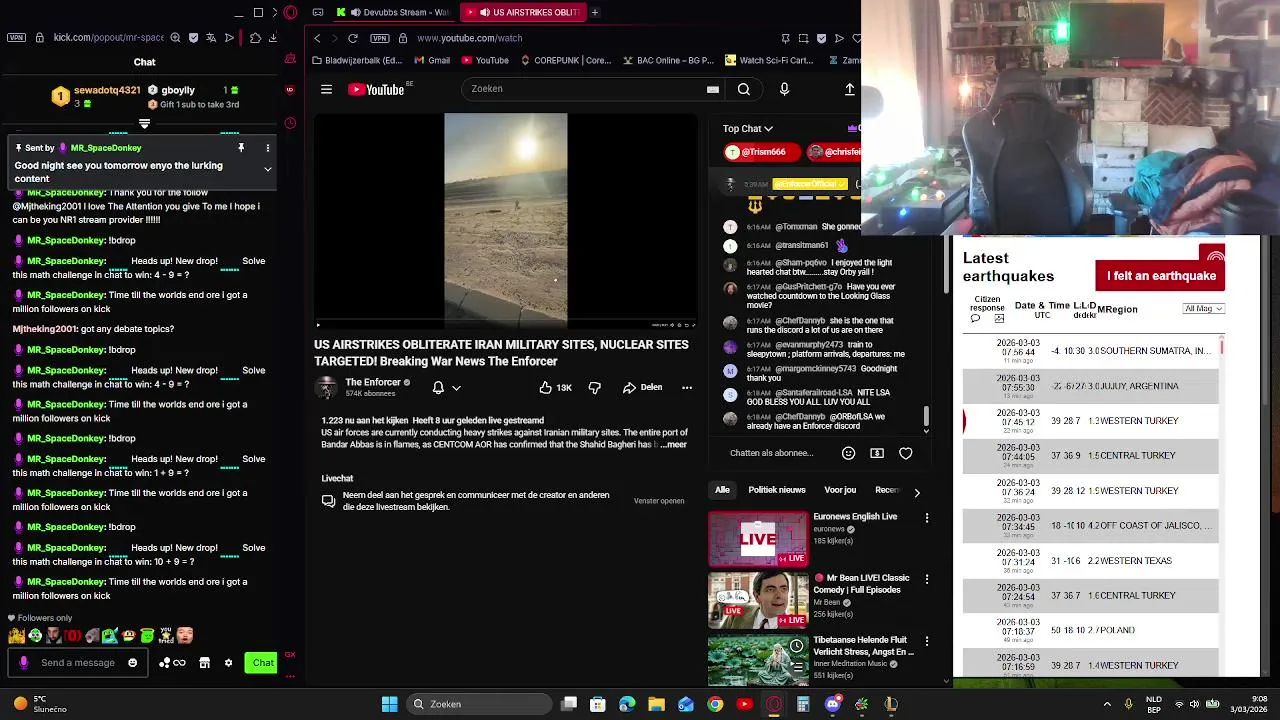The image size is (1280, 720).
Task: Open options for Euronews English Live
Action: click(927, 518)
